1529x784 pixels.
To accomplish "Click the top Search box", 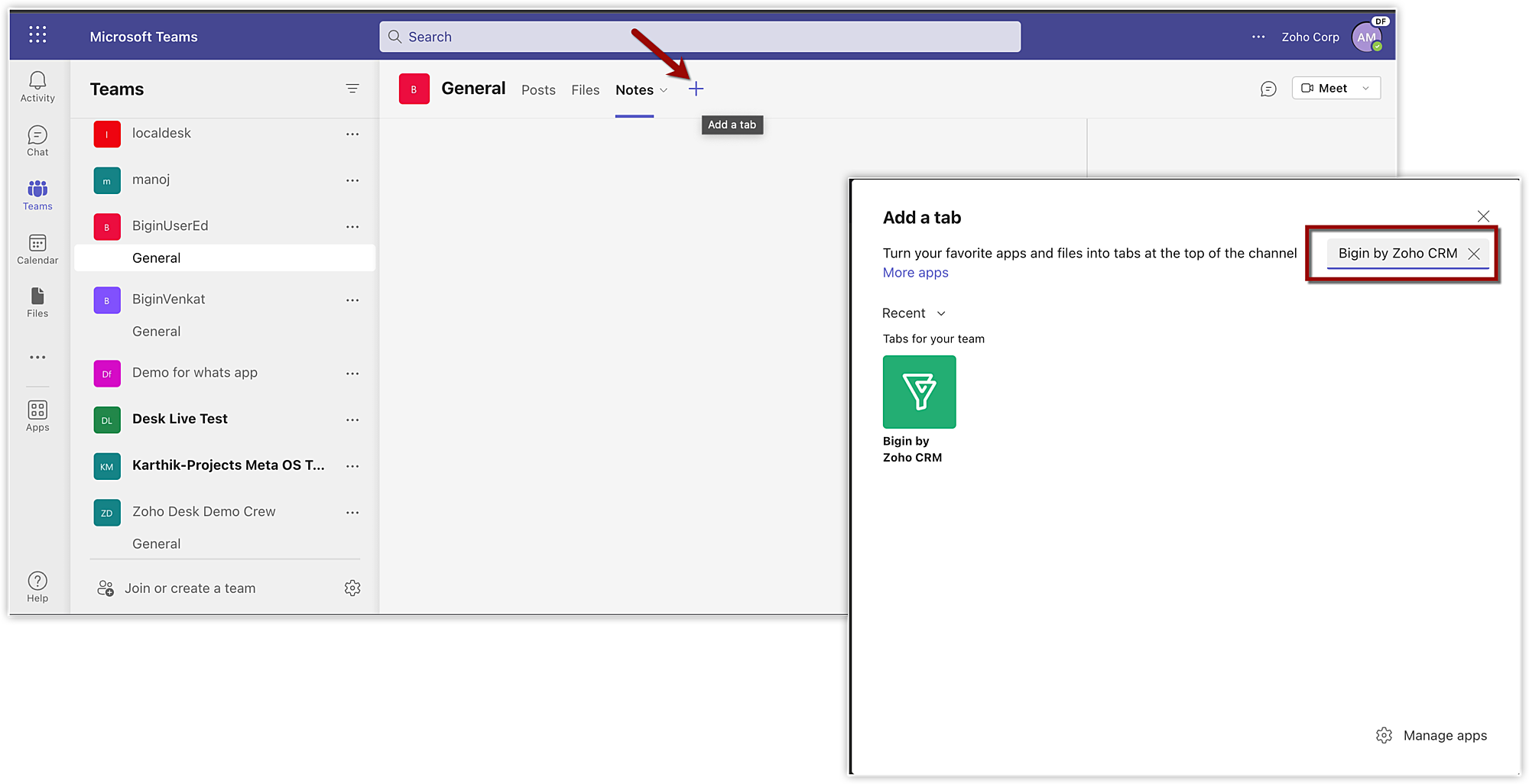I will (x=700, y=37).
